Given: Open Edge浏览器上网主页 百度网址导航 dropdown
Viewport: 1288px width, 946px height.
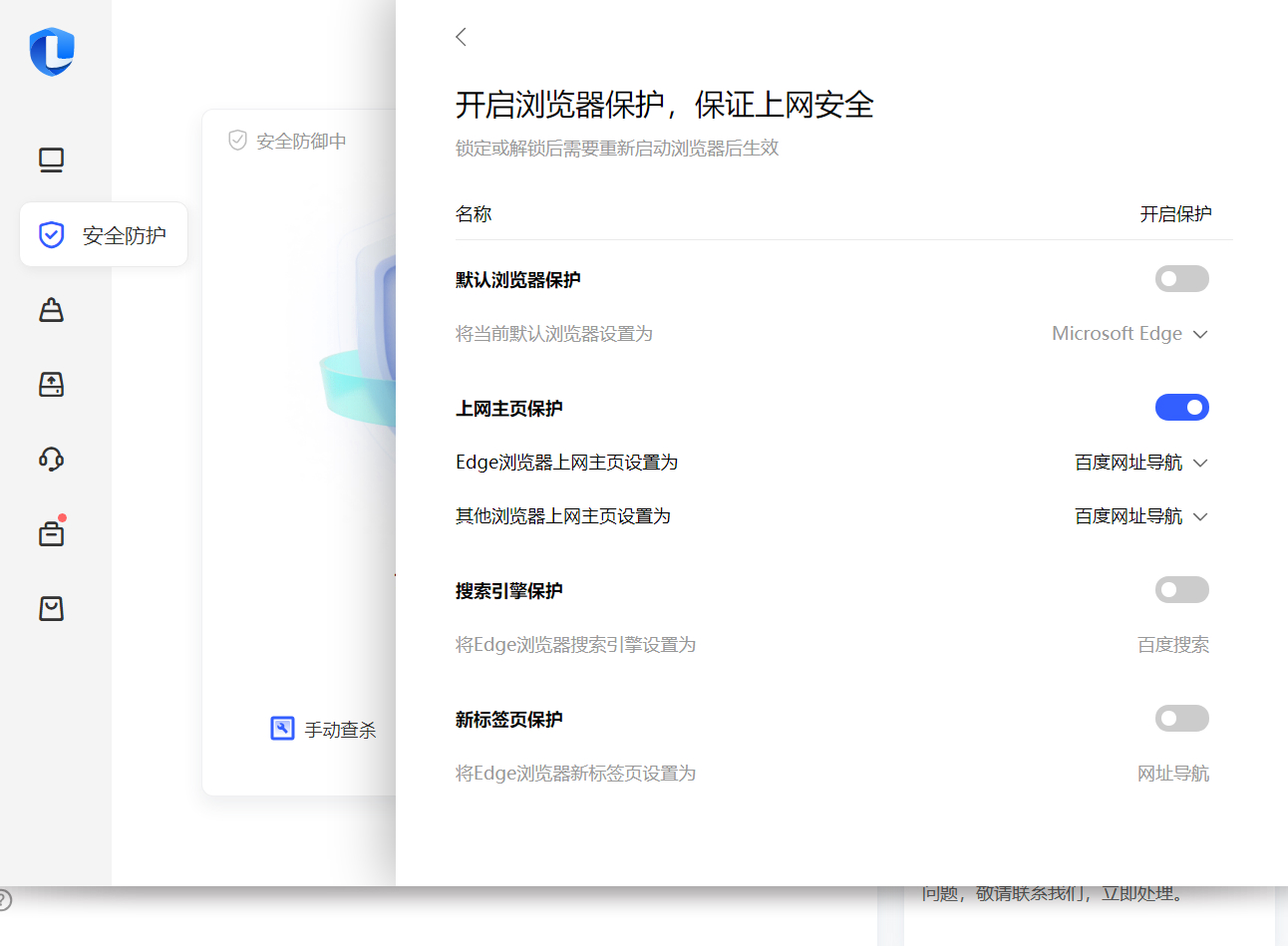Looking at the screenshot, I should click(1140, 463).
